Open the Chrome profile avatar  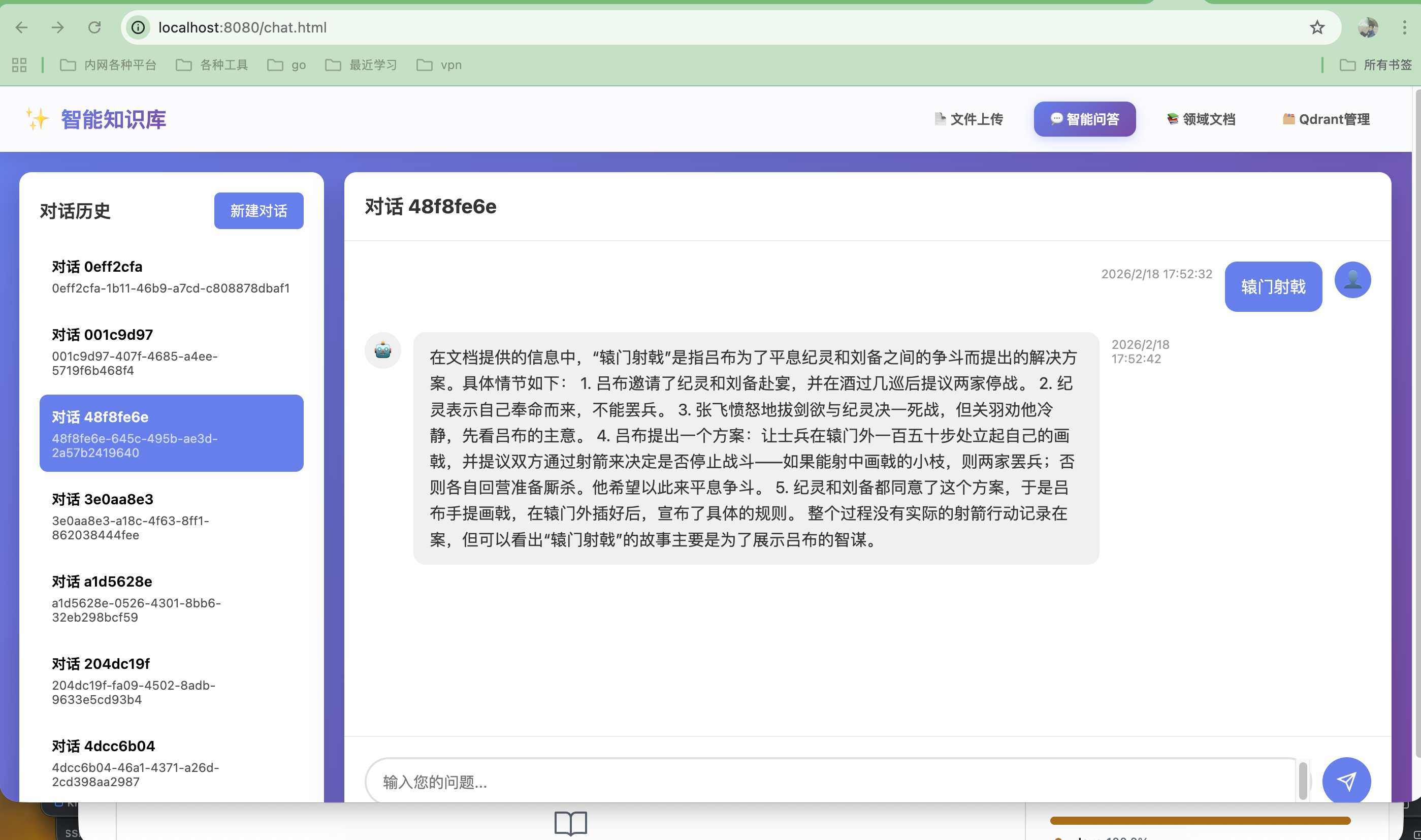[1367, 27]
